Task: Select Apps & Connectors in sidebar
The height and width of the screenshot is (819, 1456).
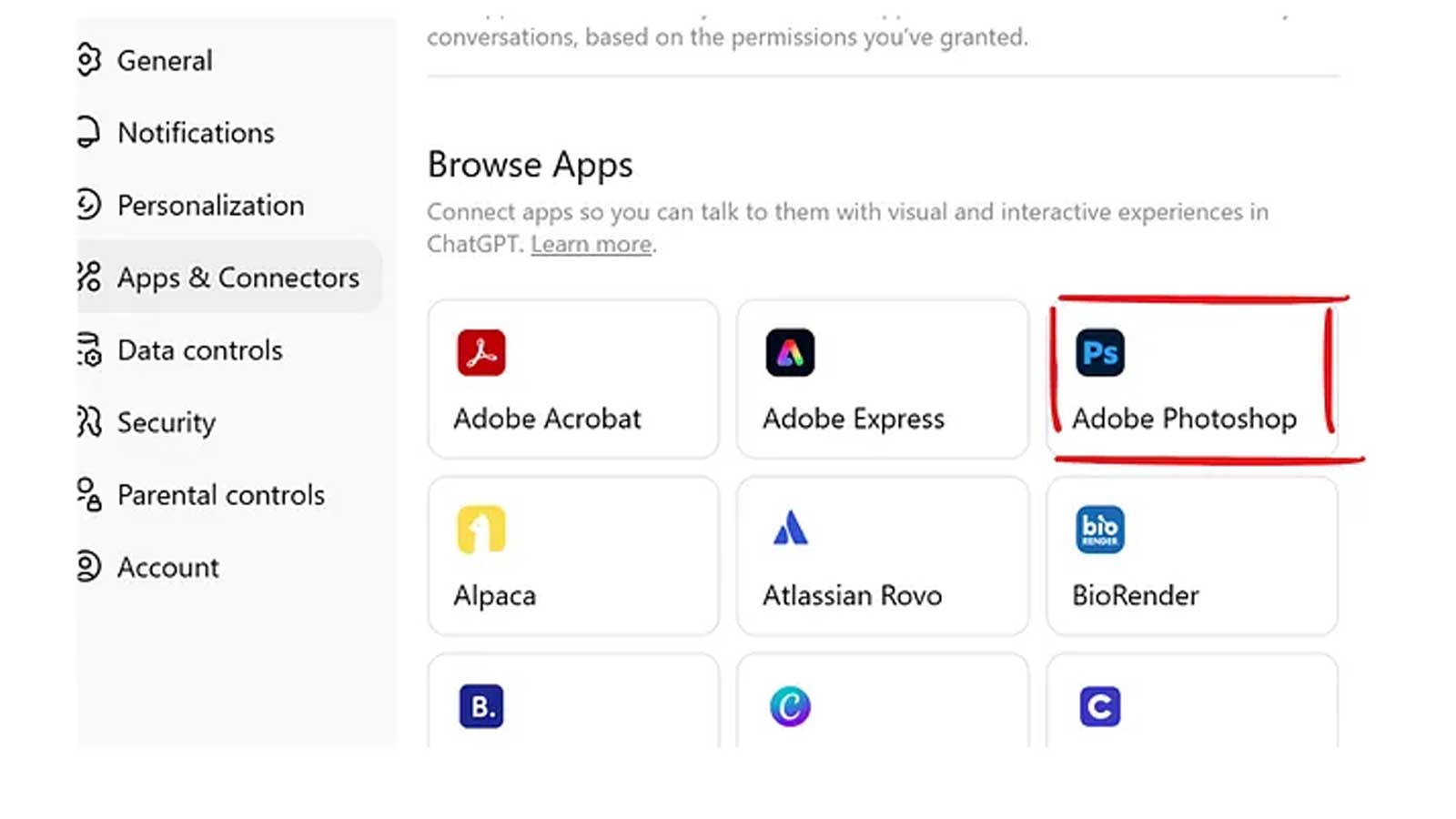Action: (238, 278)
